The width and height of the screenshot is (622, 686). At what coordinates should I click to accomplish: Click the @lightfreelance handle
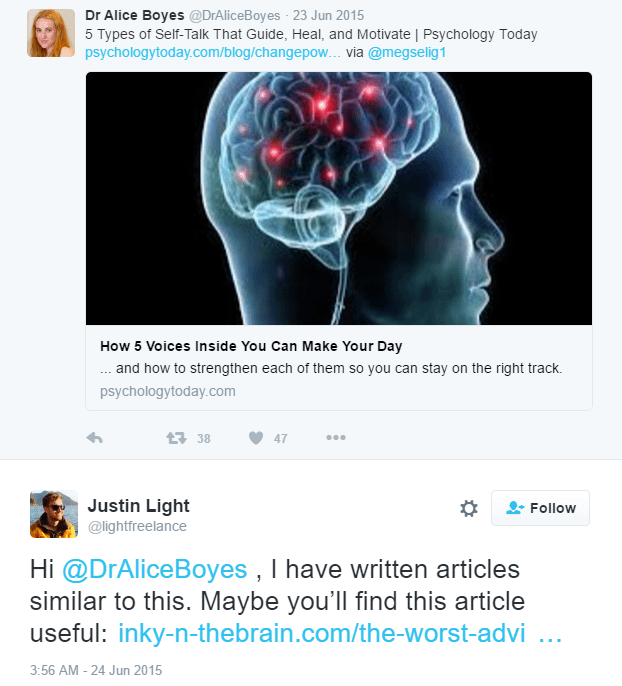pyautogui.click(x=137, y=526)
